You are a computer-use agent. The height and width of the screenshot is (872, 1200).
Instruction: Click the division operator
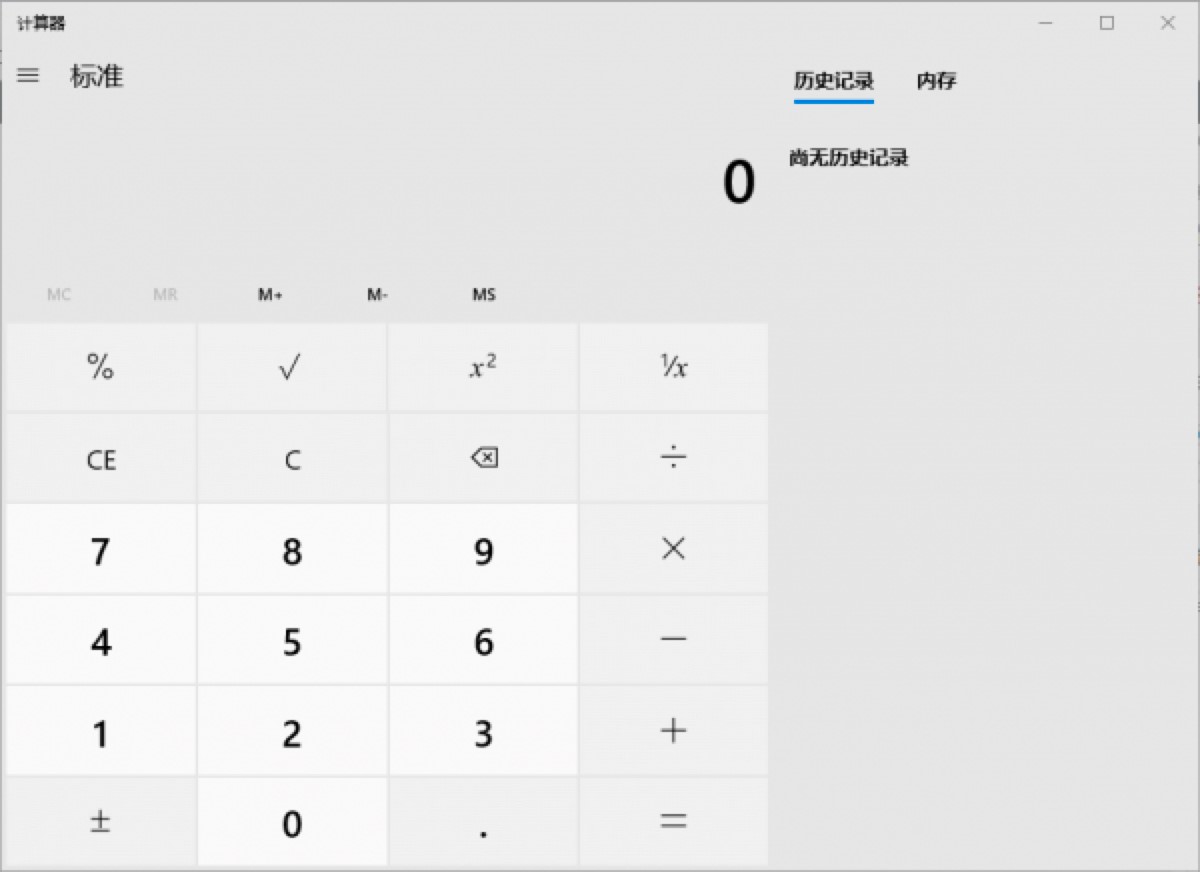(673, 457)
